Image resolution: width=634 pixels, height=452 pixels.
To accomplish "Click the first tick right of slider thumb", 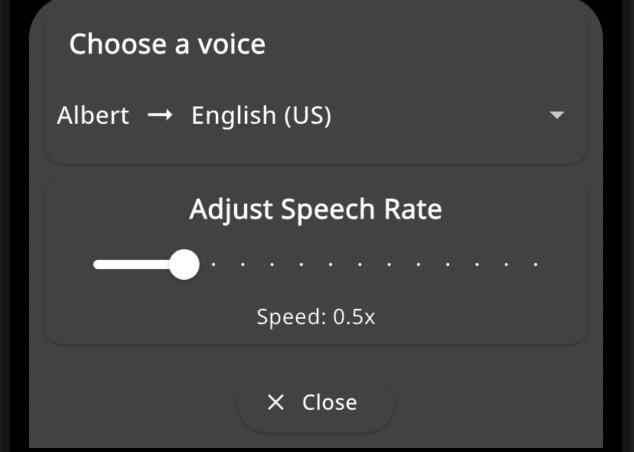I will (214, 265).
